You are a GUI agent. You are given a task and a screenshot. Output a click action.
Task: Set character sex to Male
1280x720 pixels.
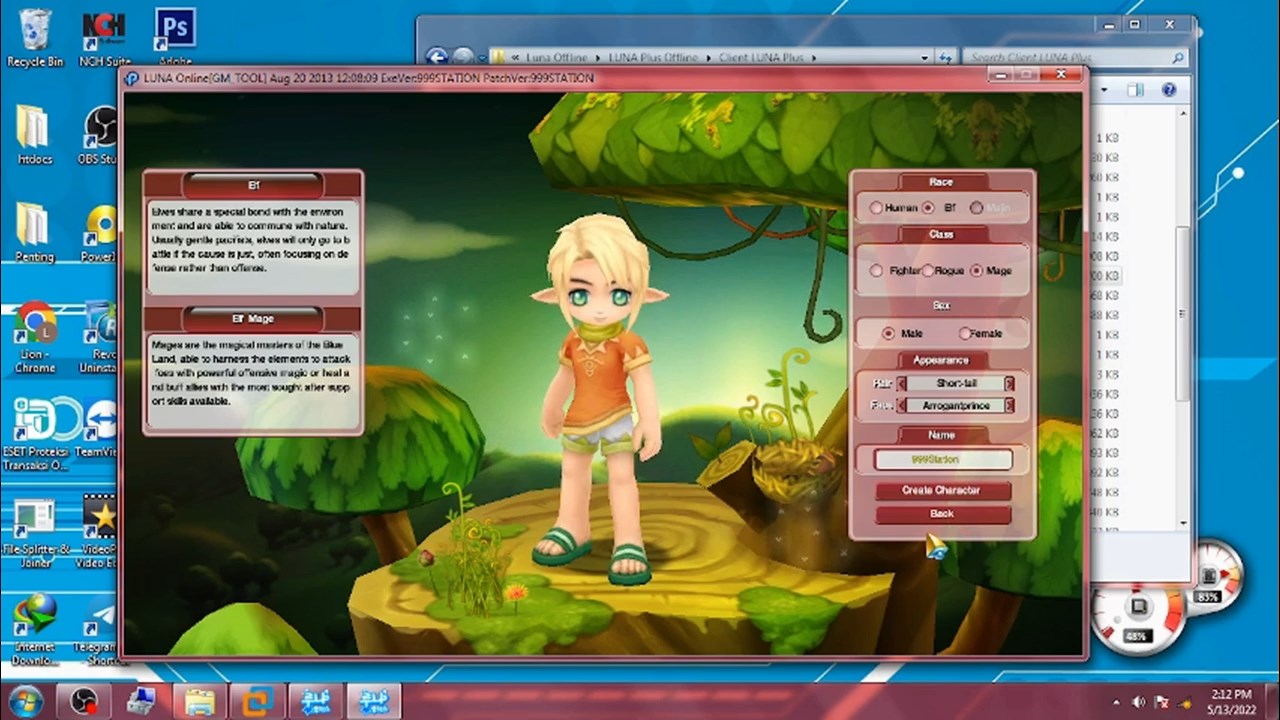click(888, 333)
